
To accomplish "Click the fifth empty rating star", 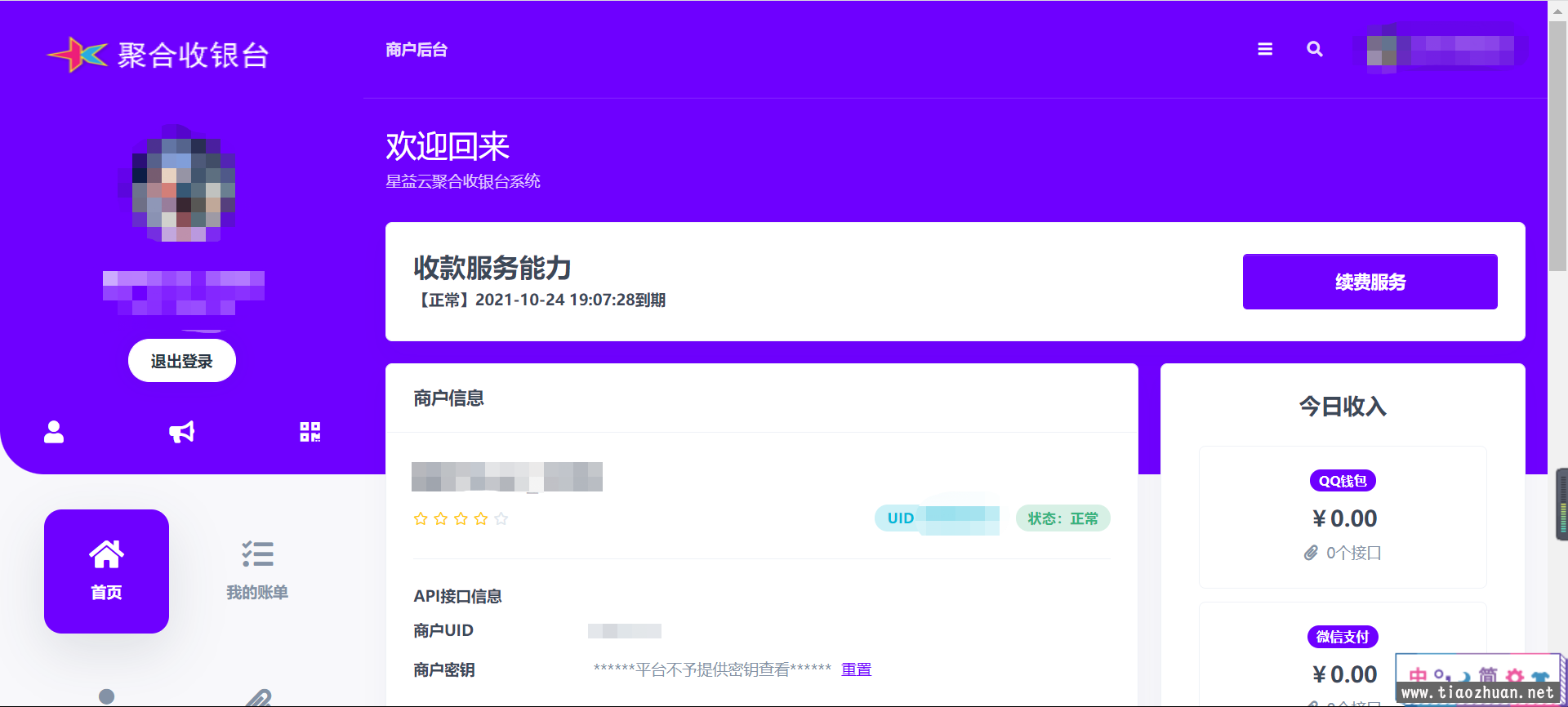I will pyautogui.click(x=501, y=518).
